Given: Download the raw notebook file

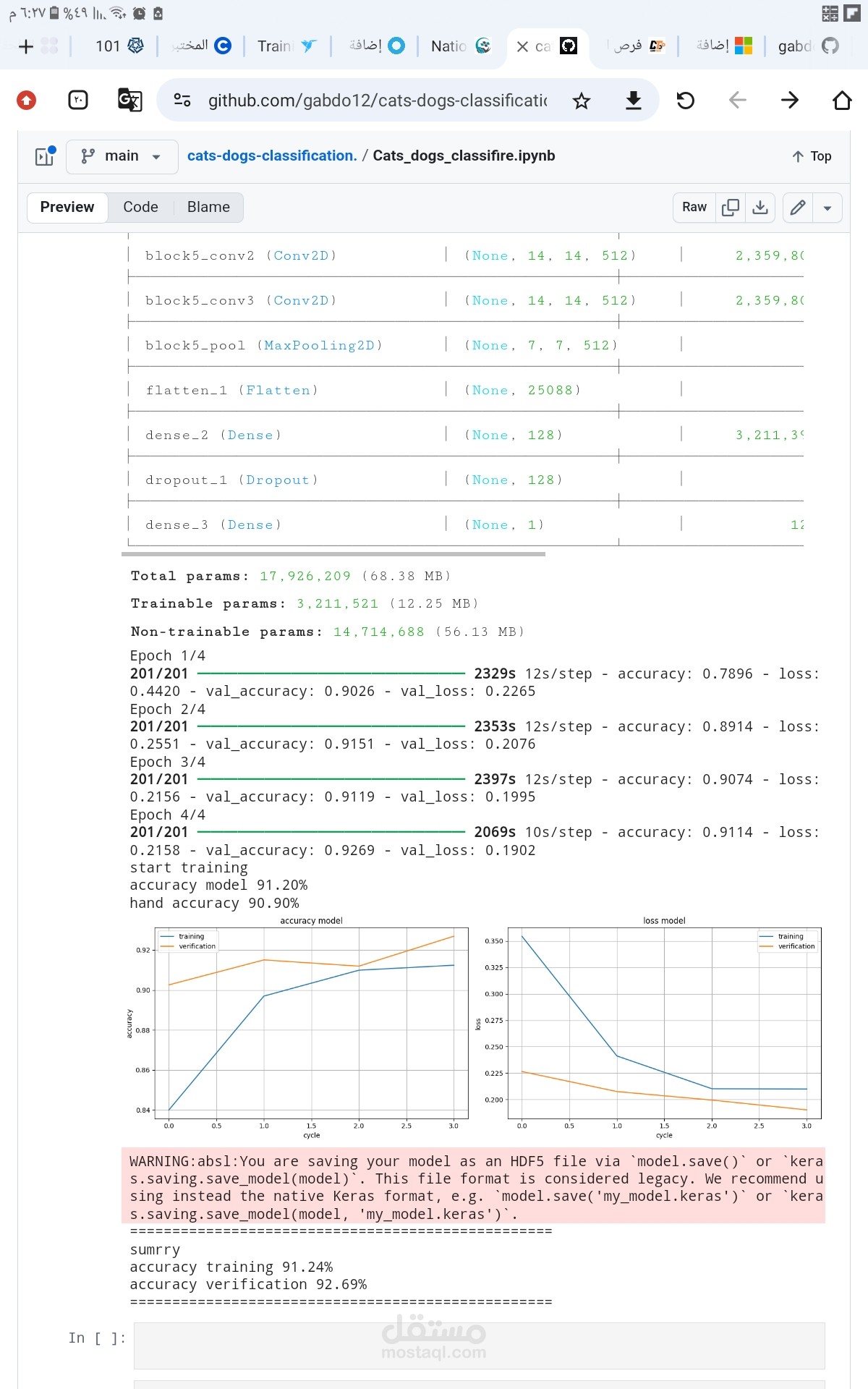Looking at the screenshot, I should click(760, 207).
